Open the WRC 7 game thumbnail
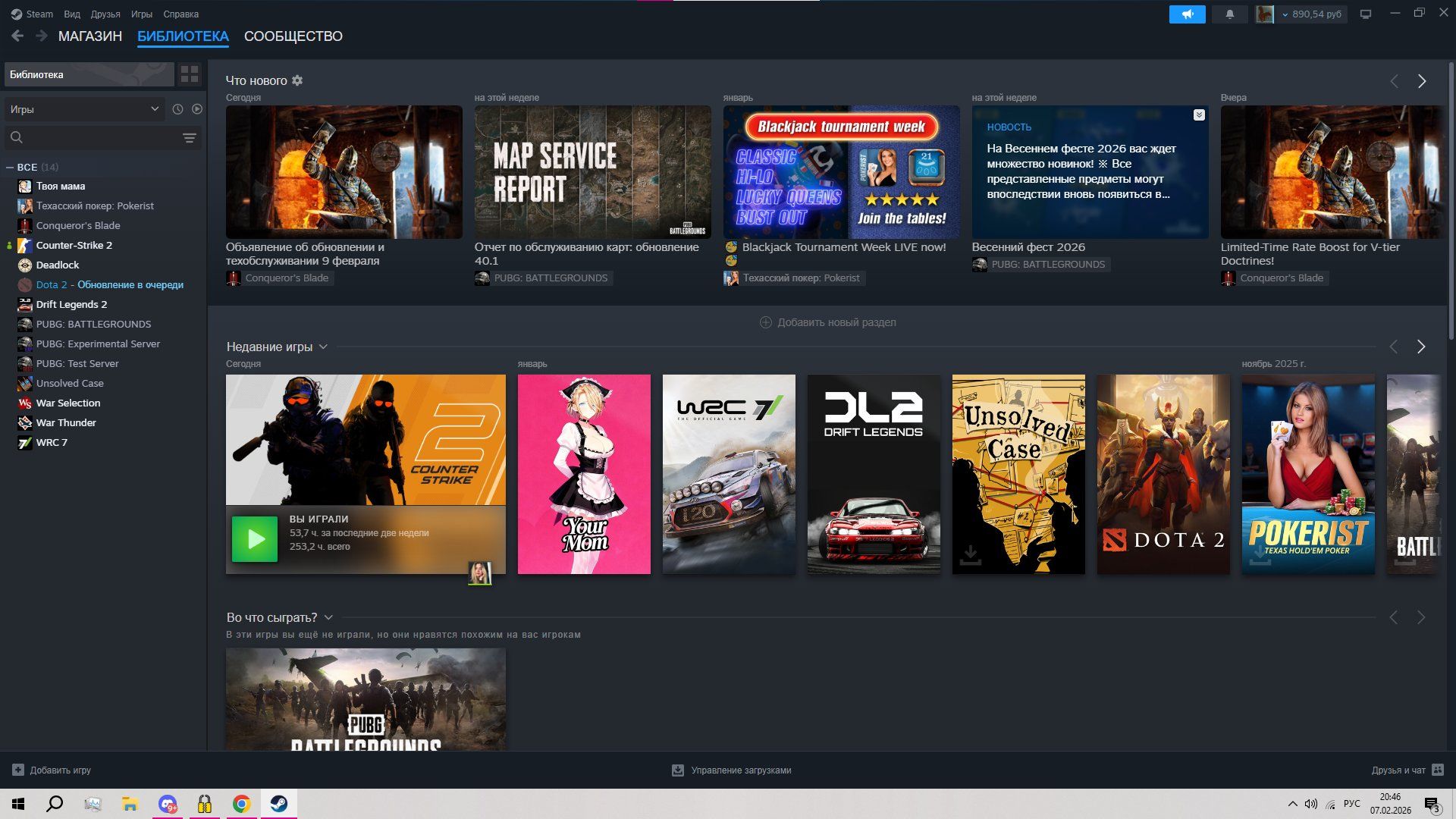The image size is (1456, 819). [x=728, y=474]
